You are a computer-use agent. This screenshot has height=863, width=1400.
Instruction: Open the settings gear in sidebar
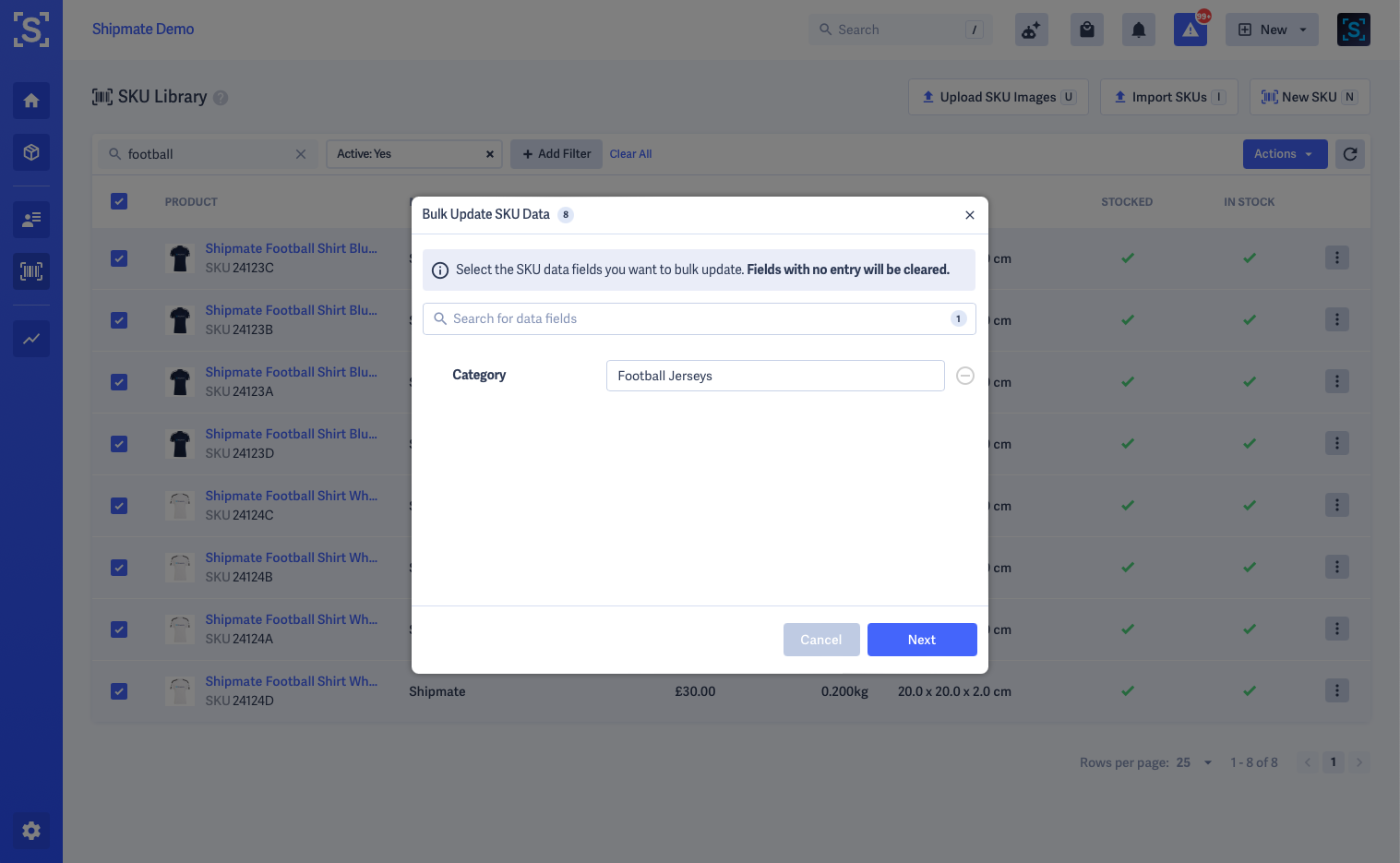pos(31,831)
